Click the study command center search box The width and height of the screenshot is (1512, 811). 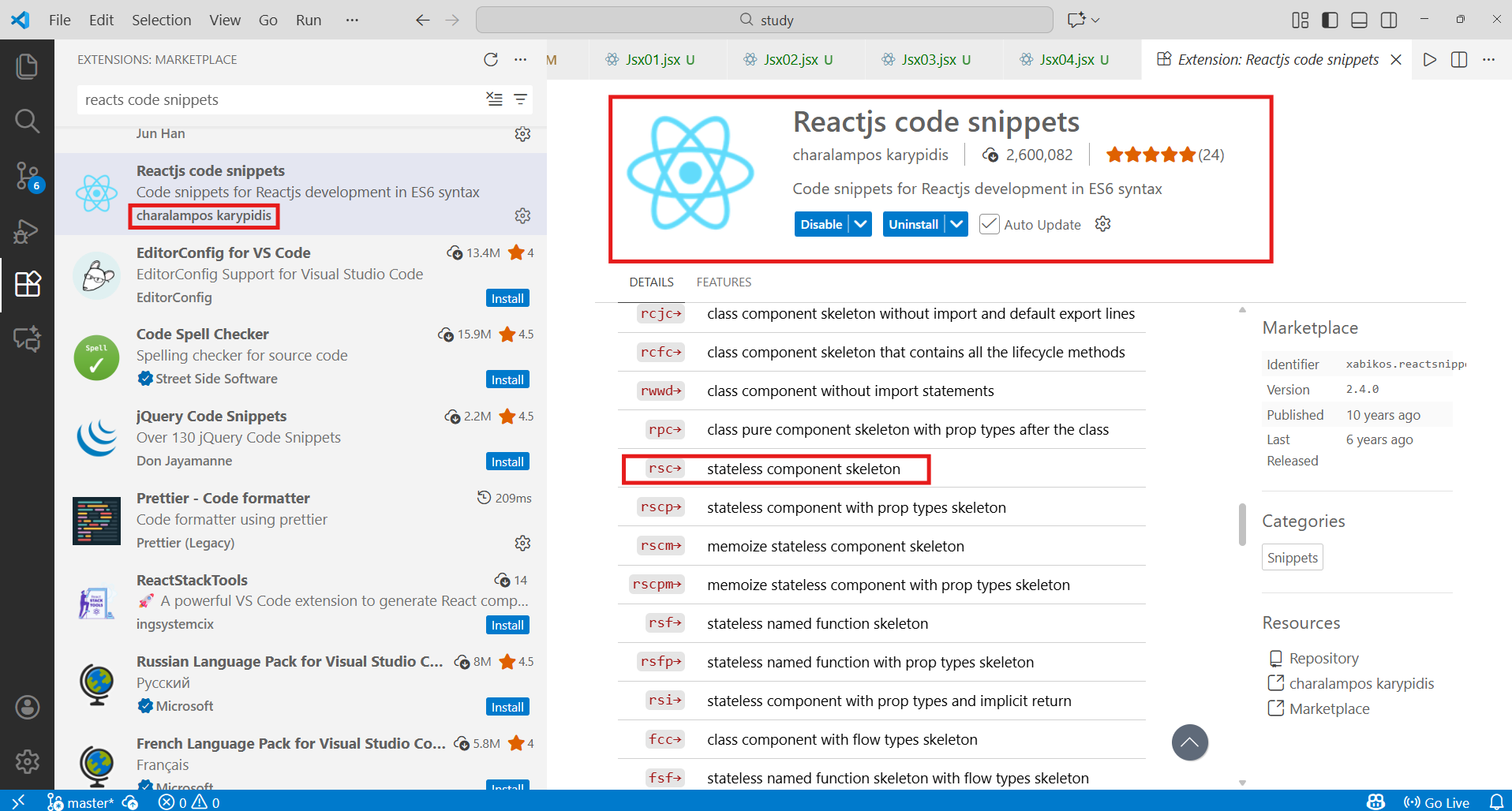click(x=765, y=20)
